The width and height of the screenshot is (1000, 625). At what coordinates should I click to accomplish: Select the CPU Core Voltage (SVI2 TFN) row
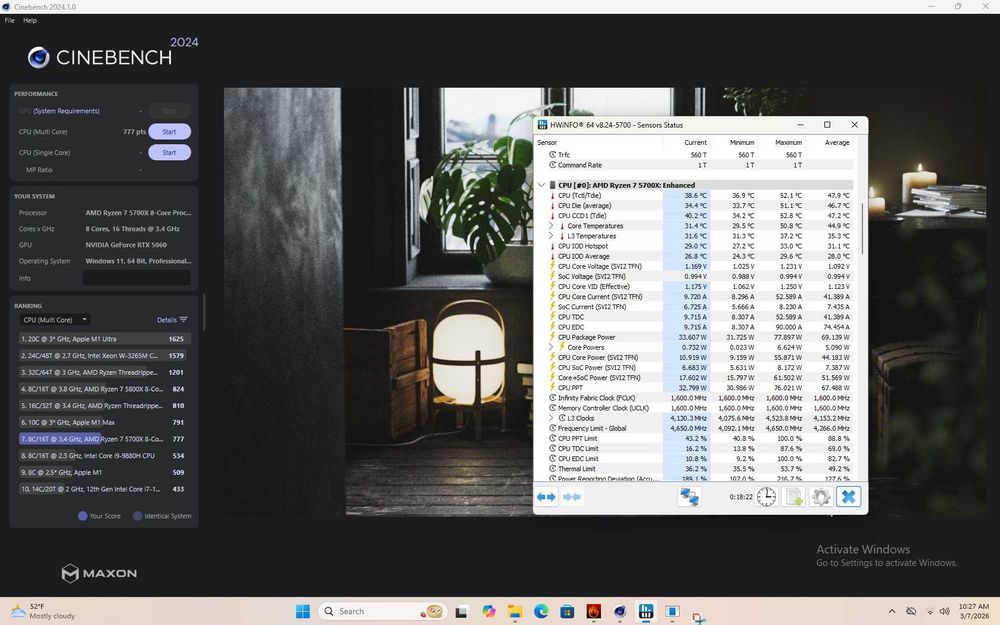click(695, 266)
